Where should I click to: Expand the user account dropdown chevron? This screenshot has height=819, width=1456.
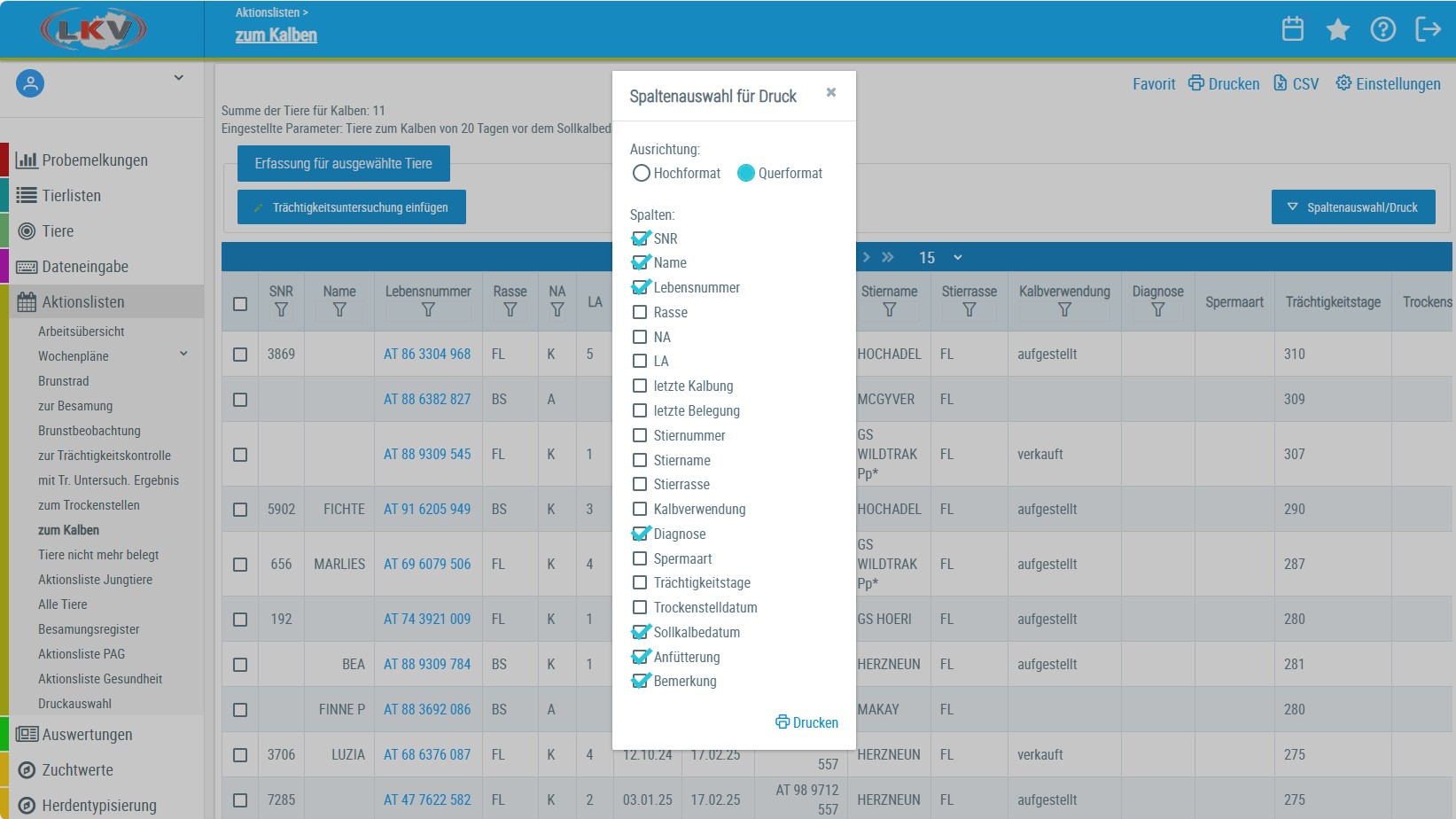click(178, 78)
